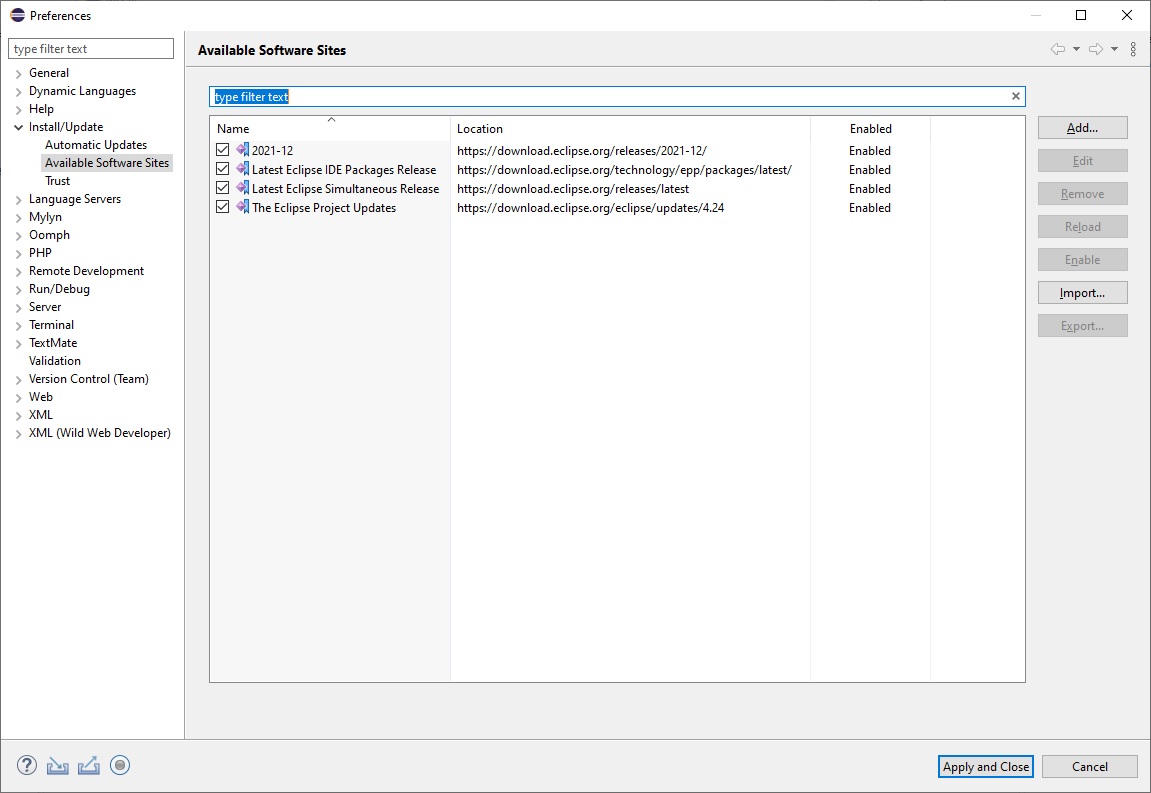This screenshot has width=1151, height=793.
Task: Select the Validation preference page
Action: click(x=54, y=361)
